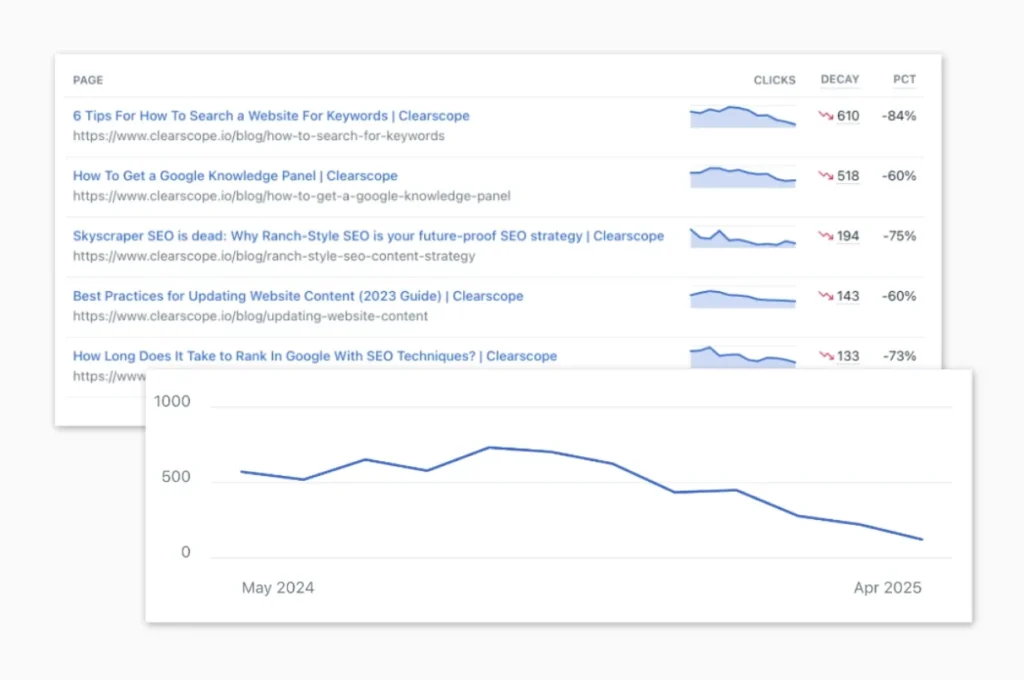The width and height of the screenshot is (1024, 680).
Task: Click the Apr 2025 axis label
Action: click(x=887, y=588)
